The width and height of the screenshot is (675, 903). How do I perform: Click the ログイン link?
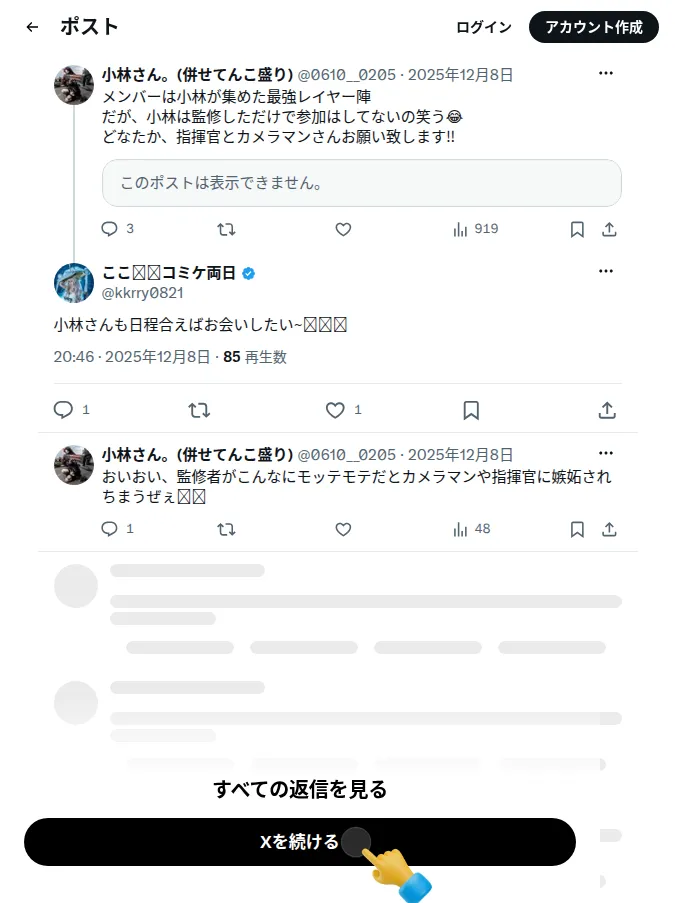484,27
